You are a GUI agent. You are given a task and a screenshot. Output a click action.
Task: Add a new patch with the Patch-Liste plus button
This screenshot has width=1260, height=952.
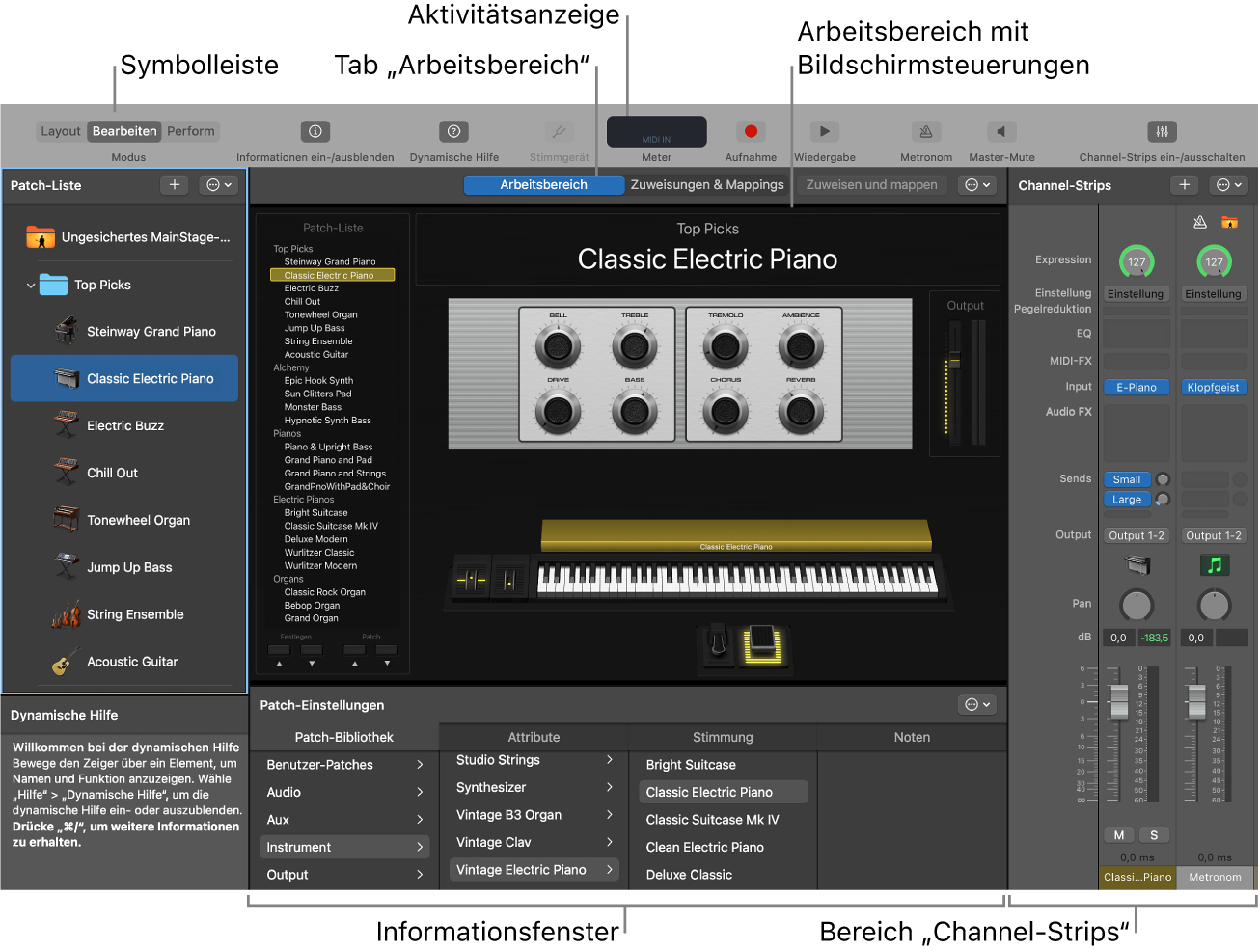point(175,185)
